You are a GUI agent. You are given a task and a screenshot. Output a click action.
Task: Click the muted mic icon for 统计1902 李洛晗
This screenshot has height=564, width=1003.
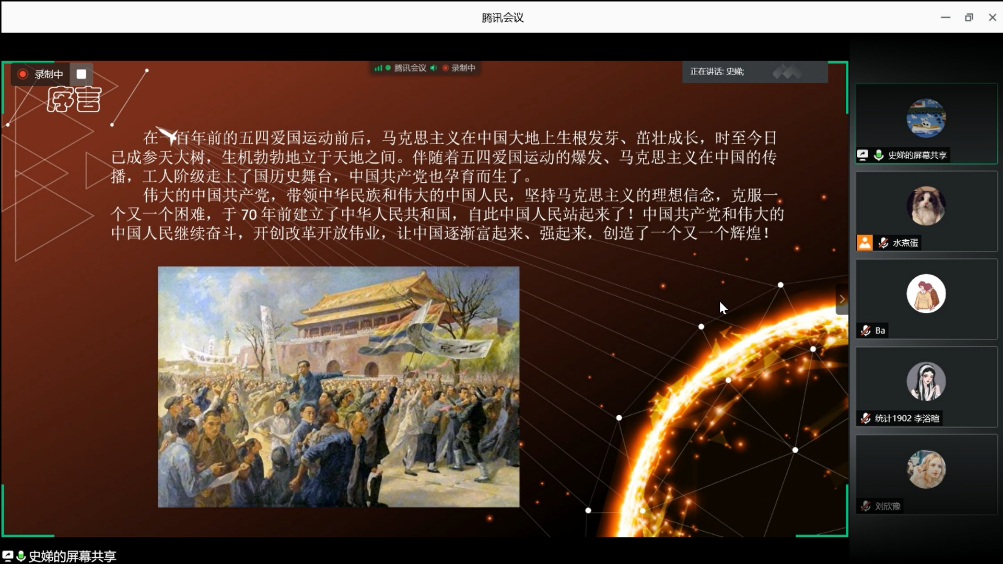[865, 419]
